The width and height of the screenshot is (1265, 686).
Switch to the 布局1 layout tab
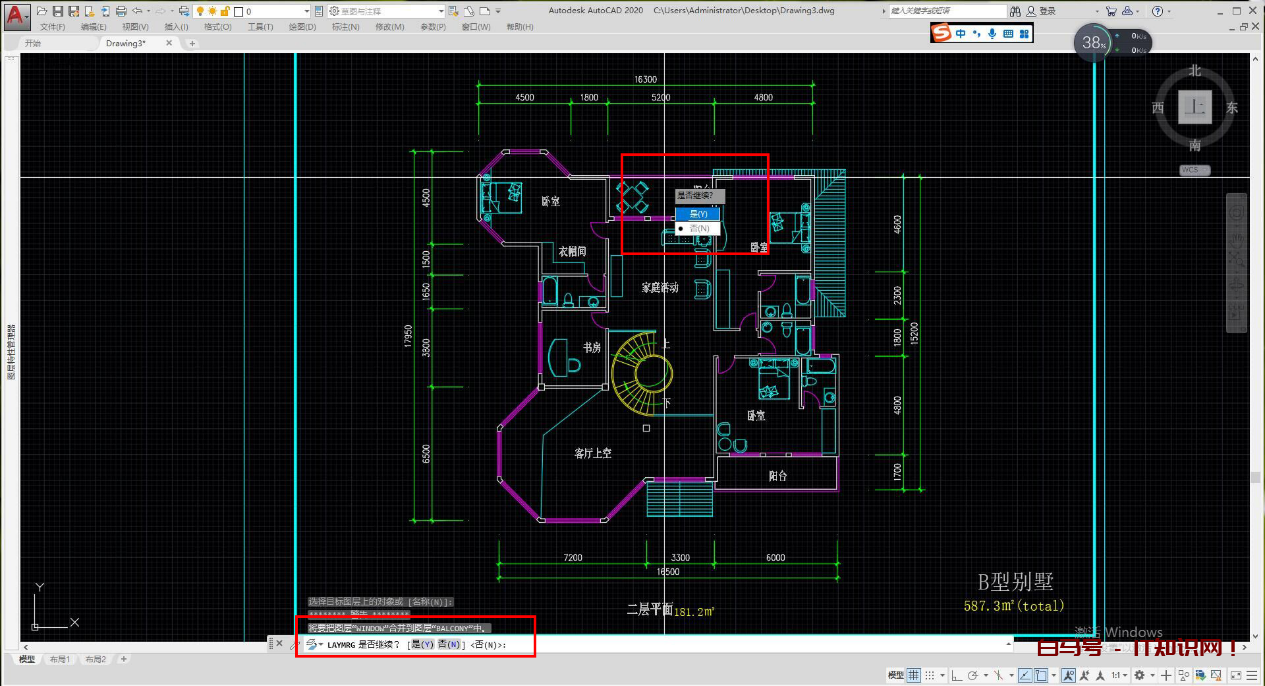(60, 659)
